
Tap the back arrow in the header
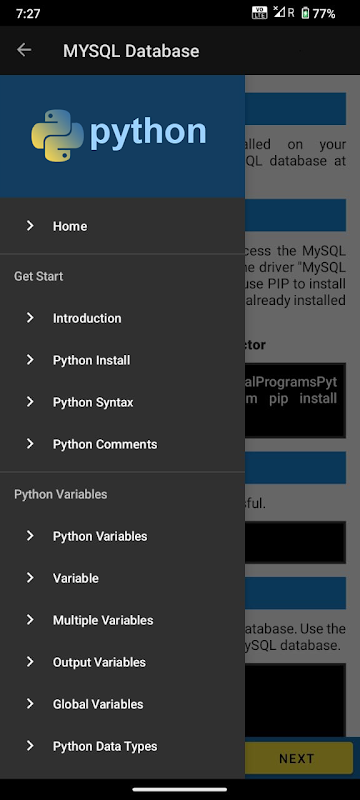[24, 50]
